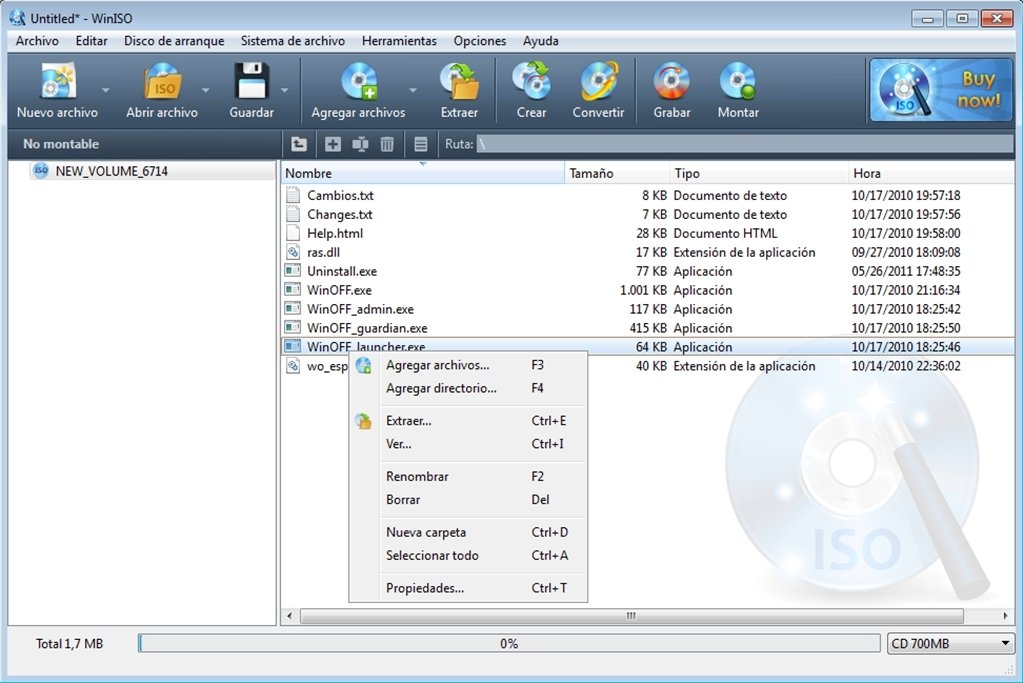Screen dimensions: 1023x683
Task: Select NEW_VOLUME_6714 in the tree
Action: coord(112,171)
